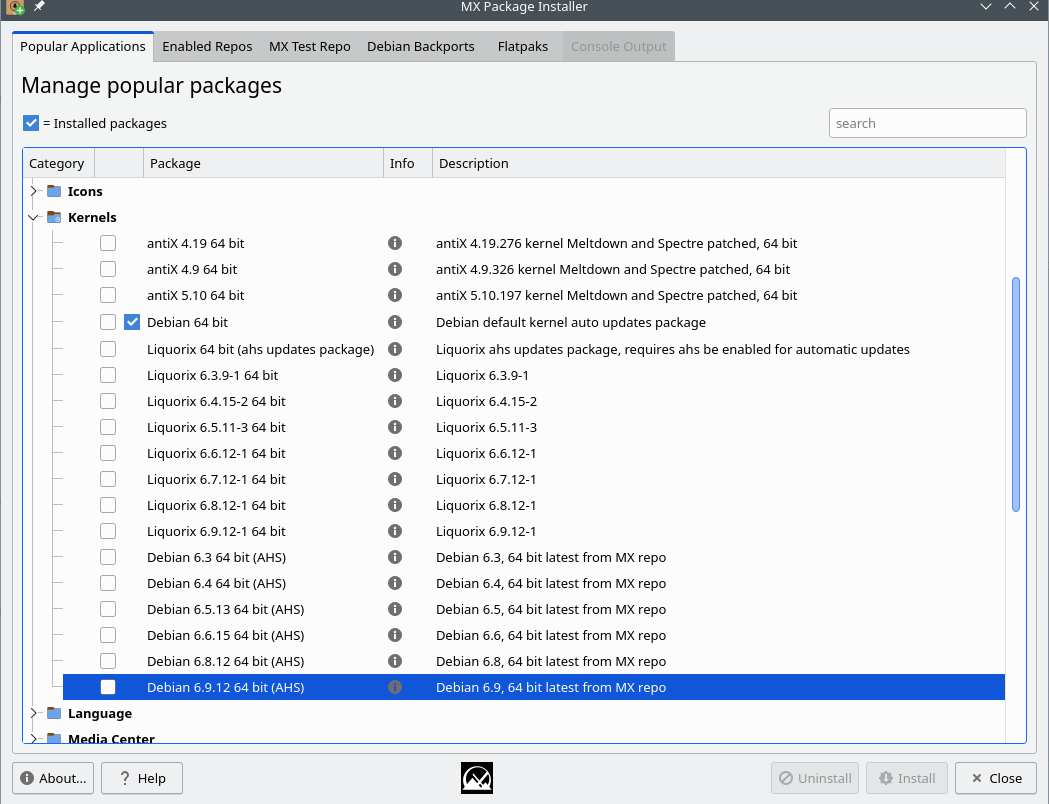This screenshot has height=804, width=1049.
Task: Click the Description column header
Action: pyautogui.click(x=719, y=163)
